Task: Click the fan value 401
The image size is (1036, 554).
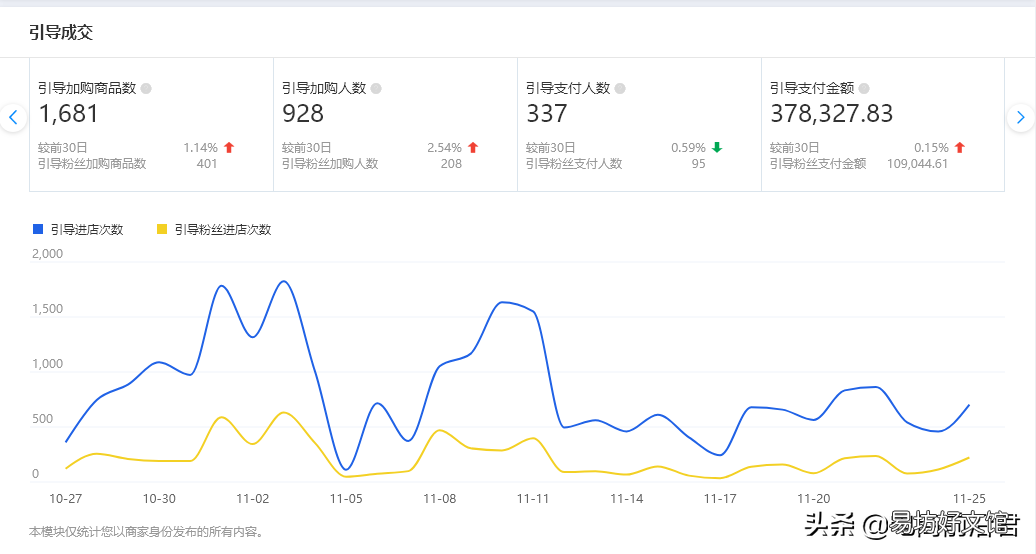Action: [x=207, y=164]
